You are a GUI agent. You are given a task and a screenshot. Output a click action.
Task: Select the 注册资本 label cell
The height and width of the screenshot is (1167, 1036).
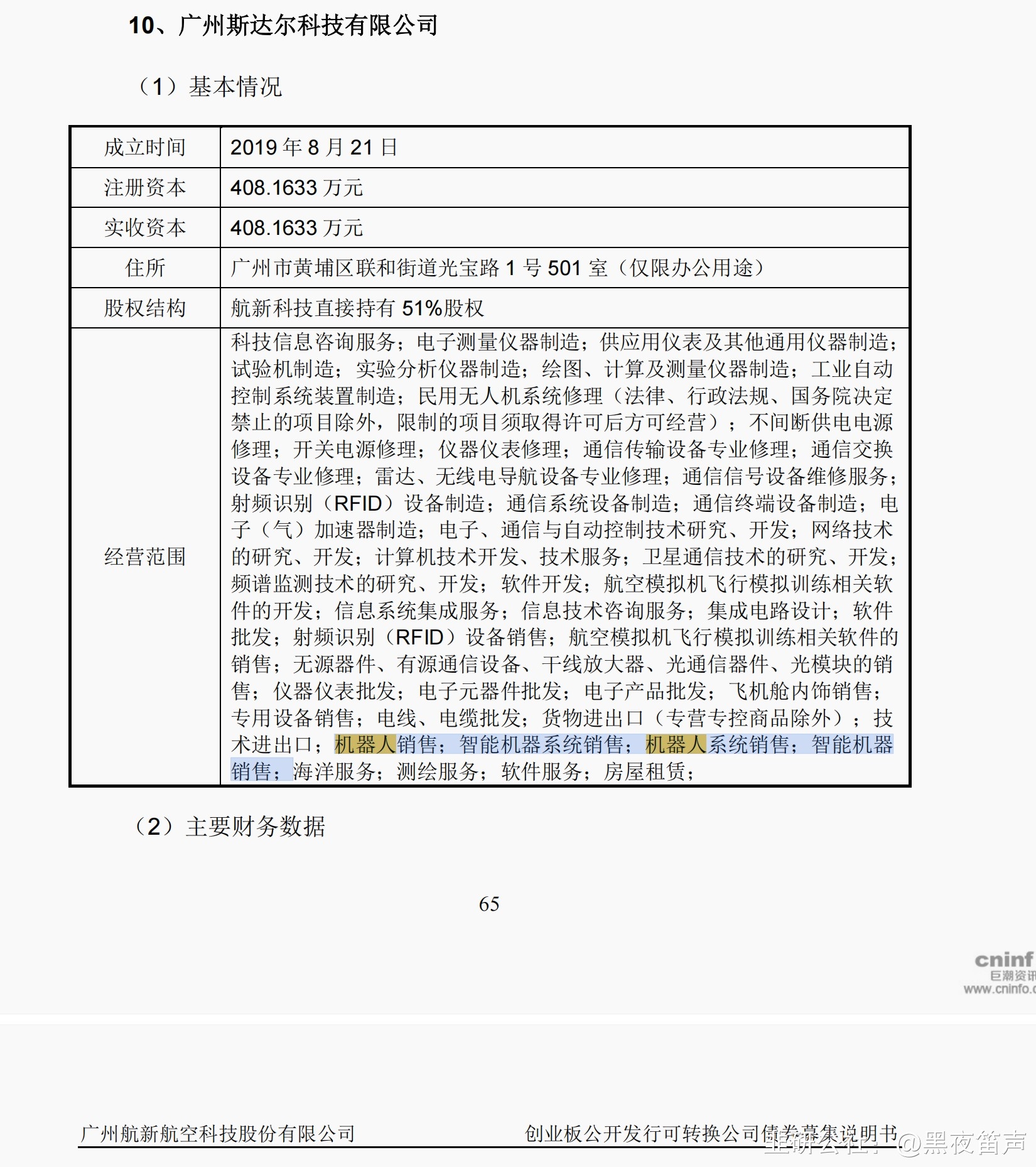click(x=145, y=188)
